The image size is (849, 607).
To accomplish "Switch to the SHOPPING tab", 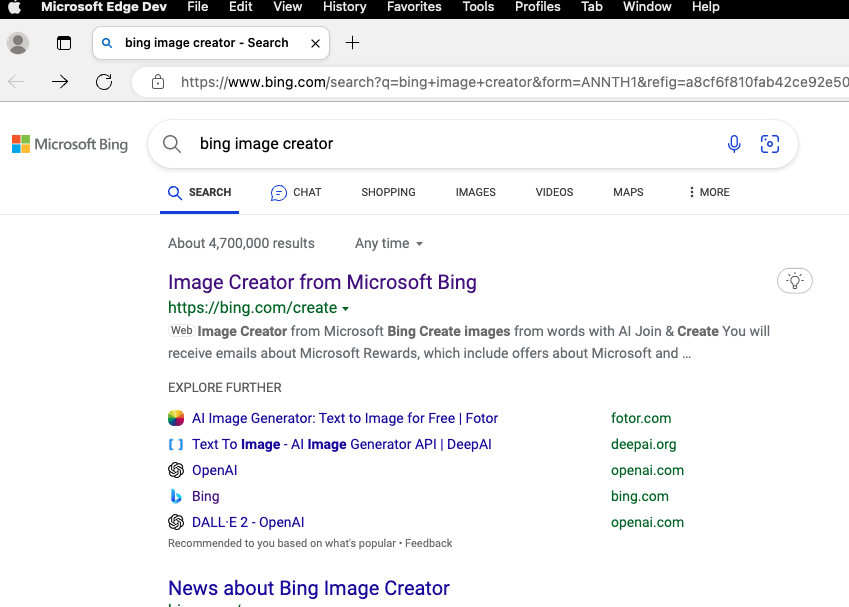I will tap(388, 192).
